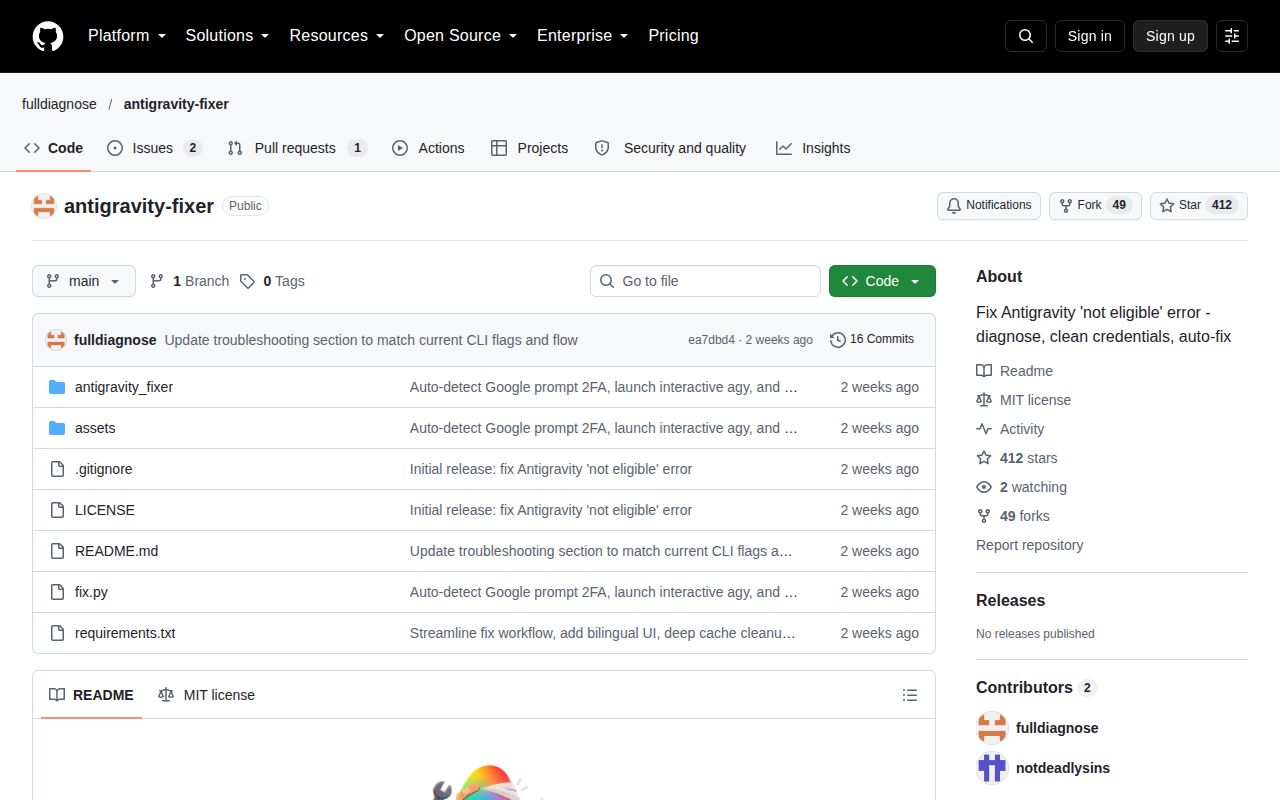Click the requirements.txt file icon

click(x=57, y=633)
